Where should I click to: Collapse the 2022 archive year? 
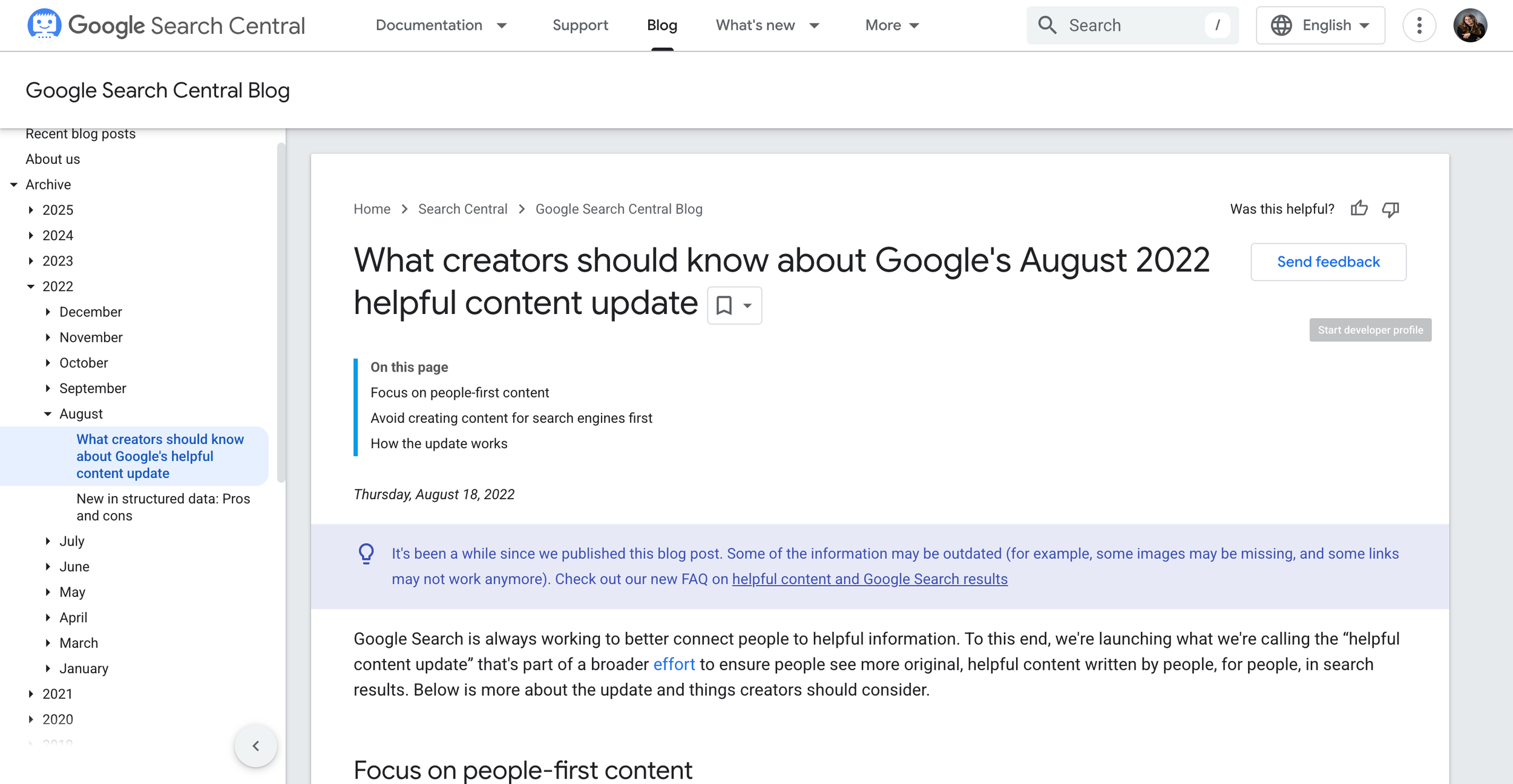[x=31, y=287]
